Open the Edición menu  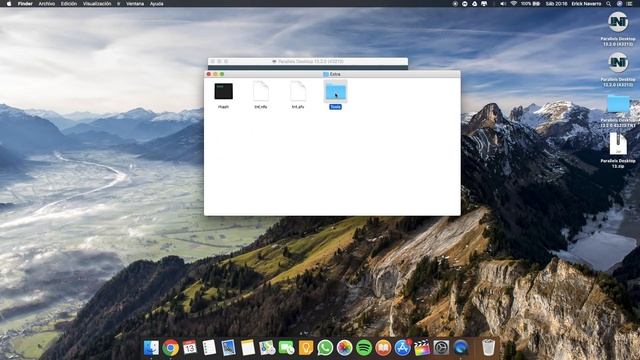69,4
